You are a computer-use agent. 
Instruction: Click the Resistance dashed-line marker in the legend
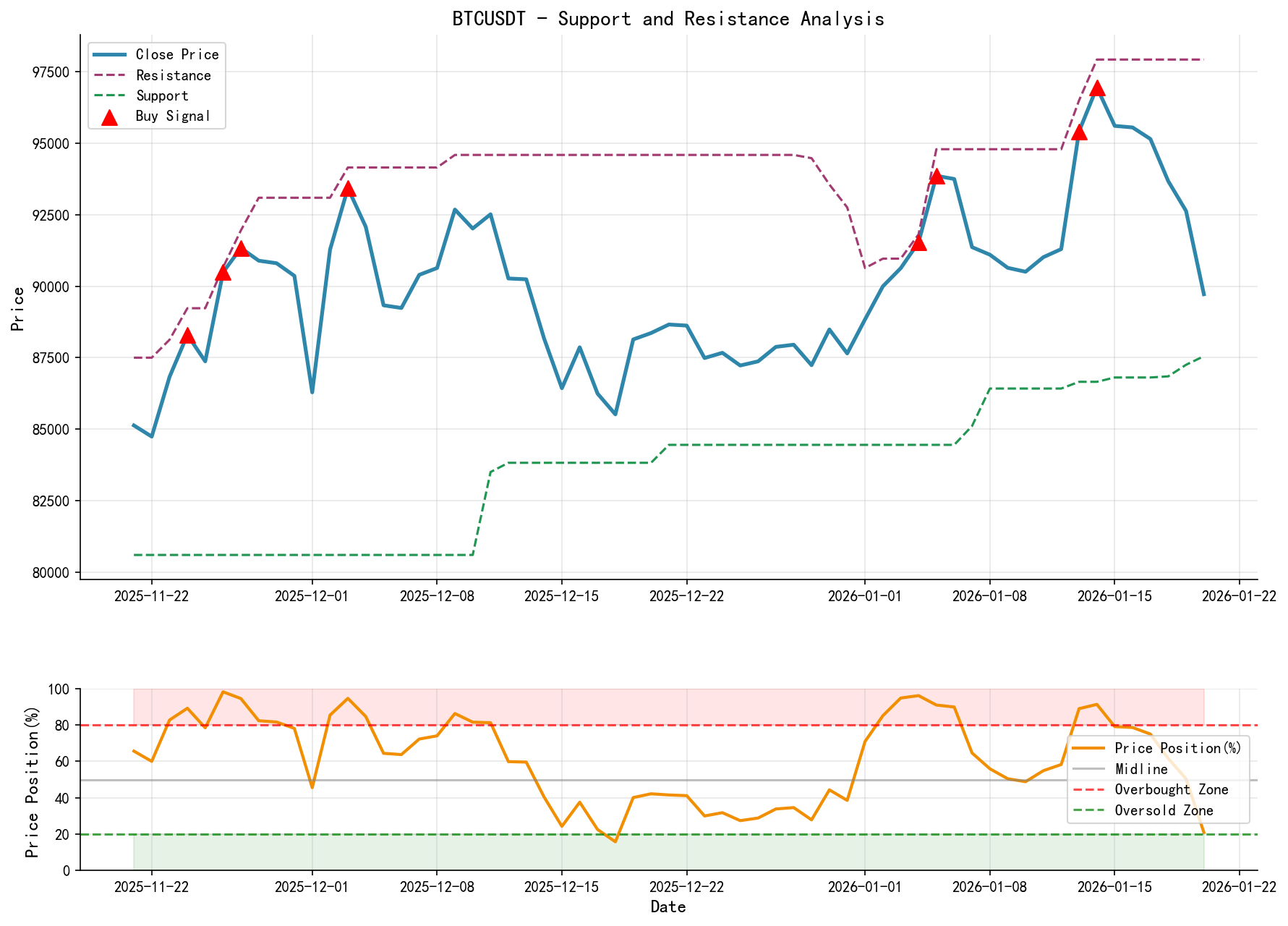tap(110, 75)
